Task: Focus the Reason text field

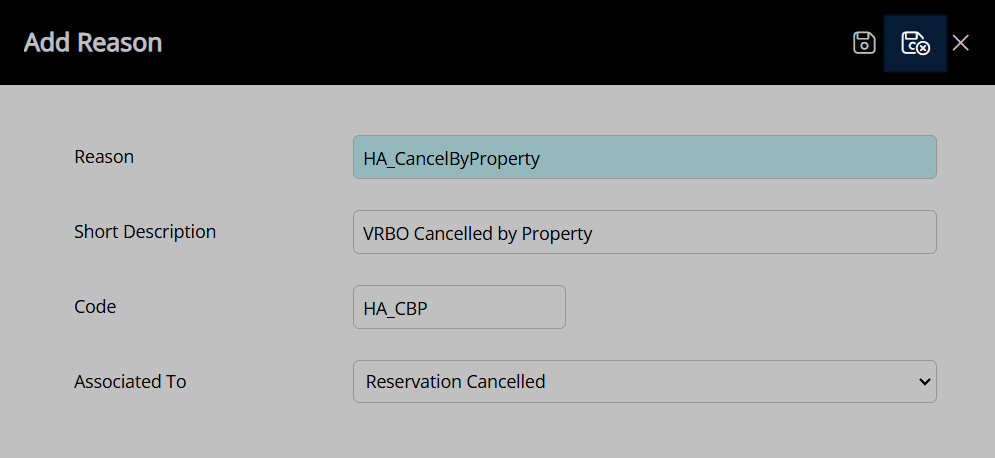Action: (x=645, y=157)
